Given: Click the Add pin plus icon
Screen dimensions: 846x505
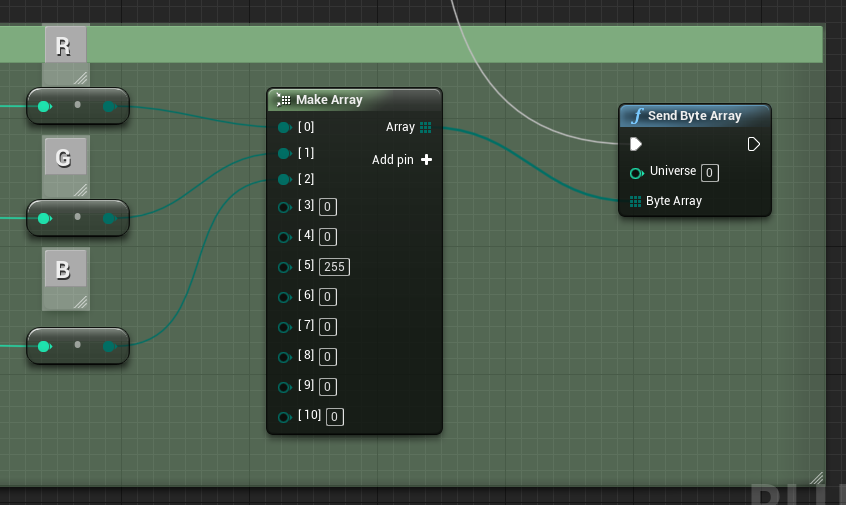Looking at the screenshot, I should (x=426, y=160).
